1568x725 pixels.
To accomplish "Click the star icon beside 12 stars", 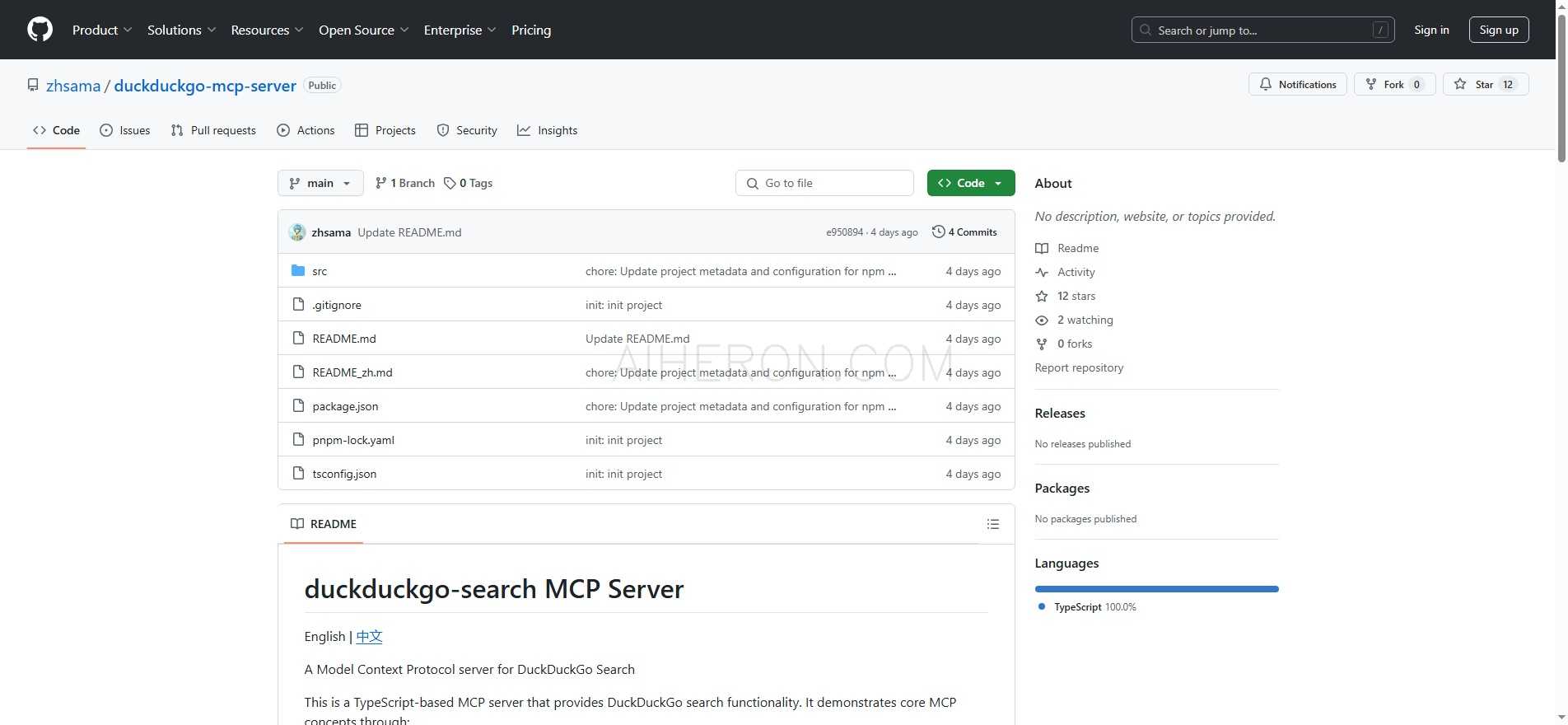I will click(1042, 296).
